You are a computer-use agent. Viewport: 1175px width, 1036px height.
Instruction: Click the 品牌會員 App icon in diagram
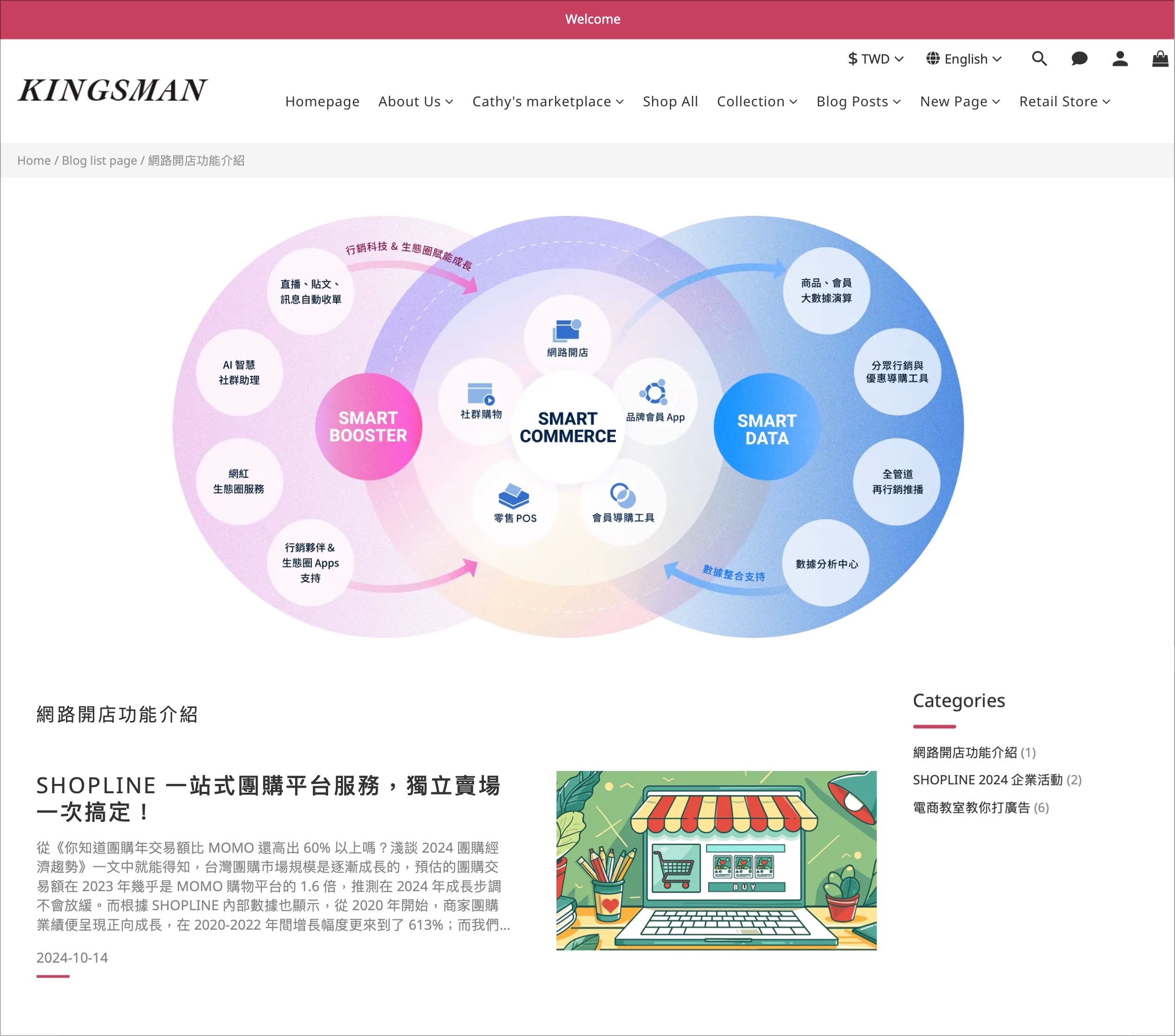[x=653, y=393]
